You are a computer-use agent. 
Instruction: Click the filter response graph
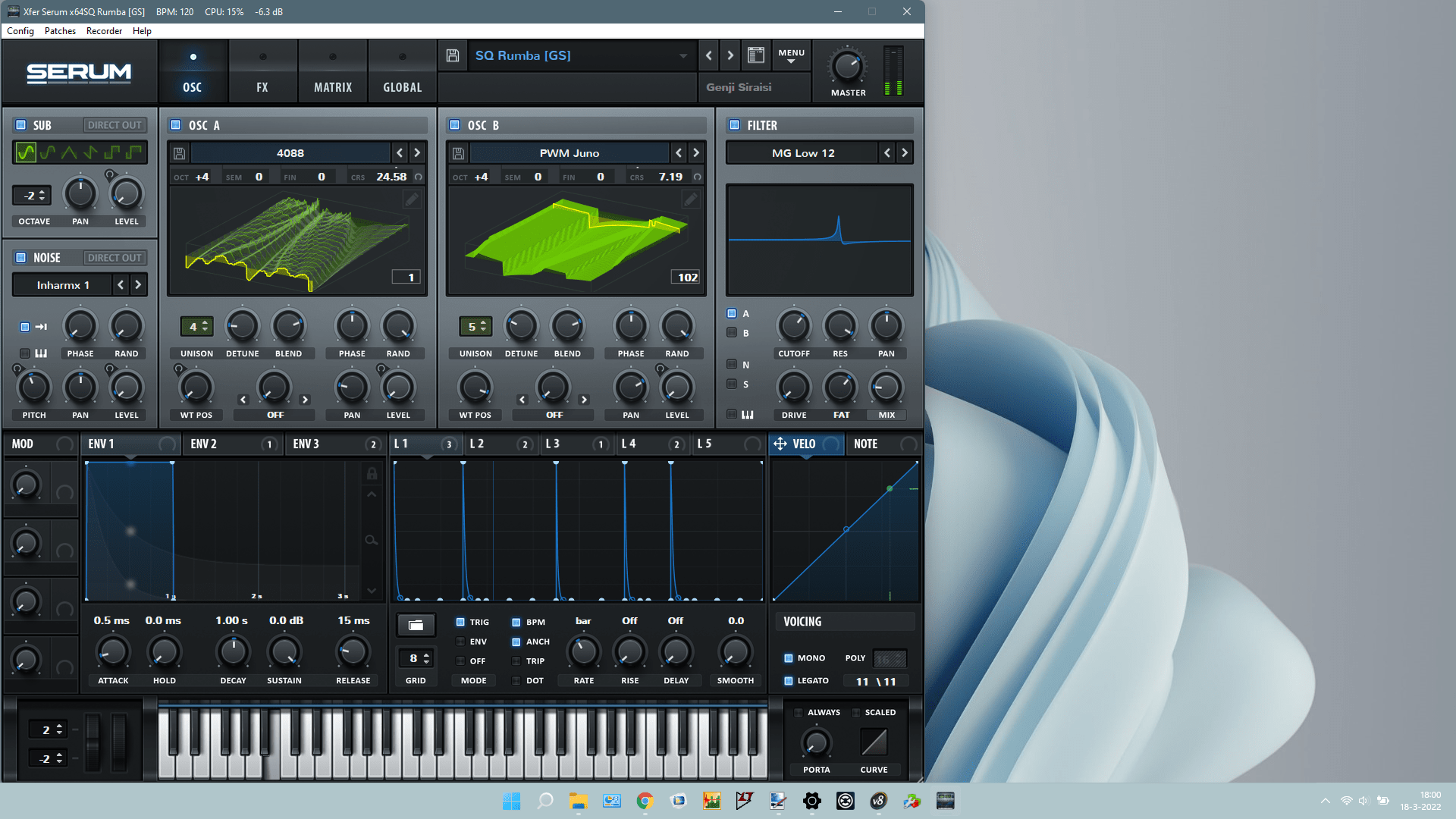(819, 240)
